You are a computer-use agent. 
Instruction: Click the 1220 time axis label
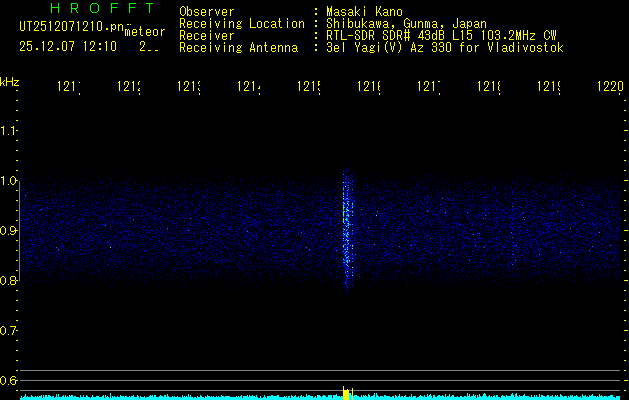point(609,88)
